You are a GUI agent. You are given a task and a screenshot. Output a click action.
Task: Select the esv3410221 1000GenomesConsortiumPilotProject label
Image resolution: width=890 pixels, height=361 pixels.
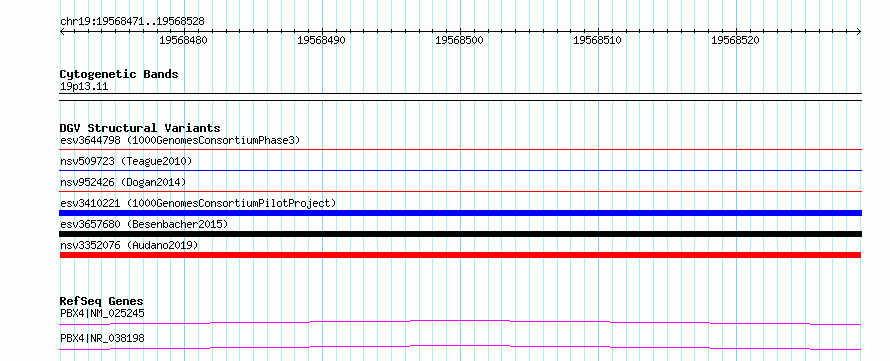tap(198, 203)
